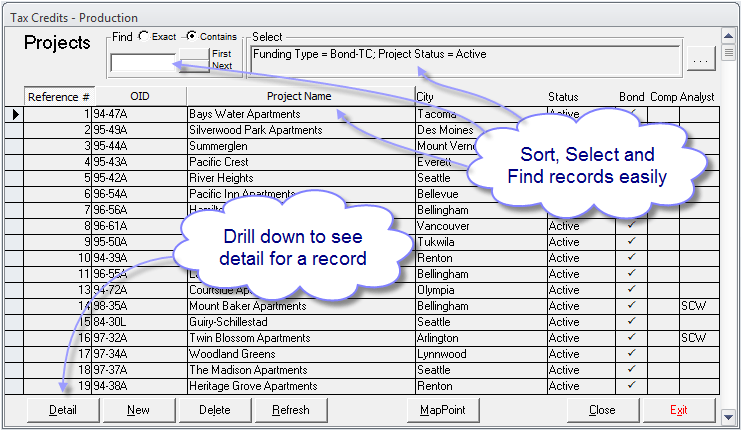Click OID cell 96-61A
The image size is (742, 431).
139,226
